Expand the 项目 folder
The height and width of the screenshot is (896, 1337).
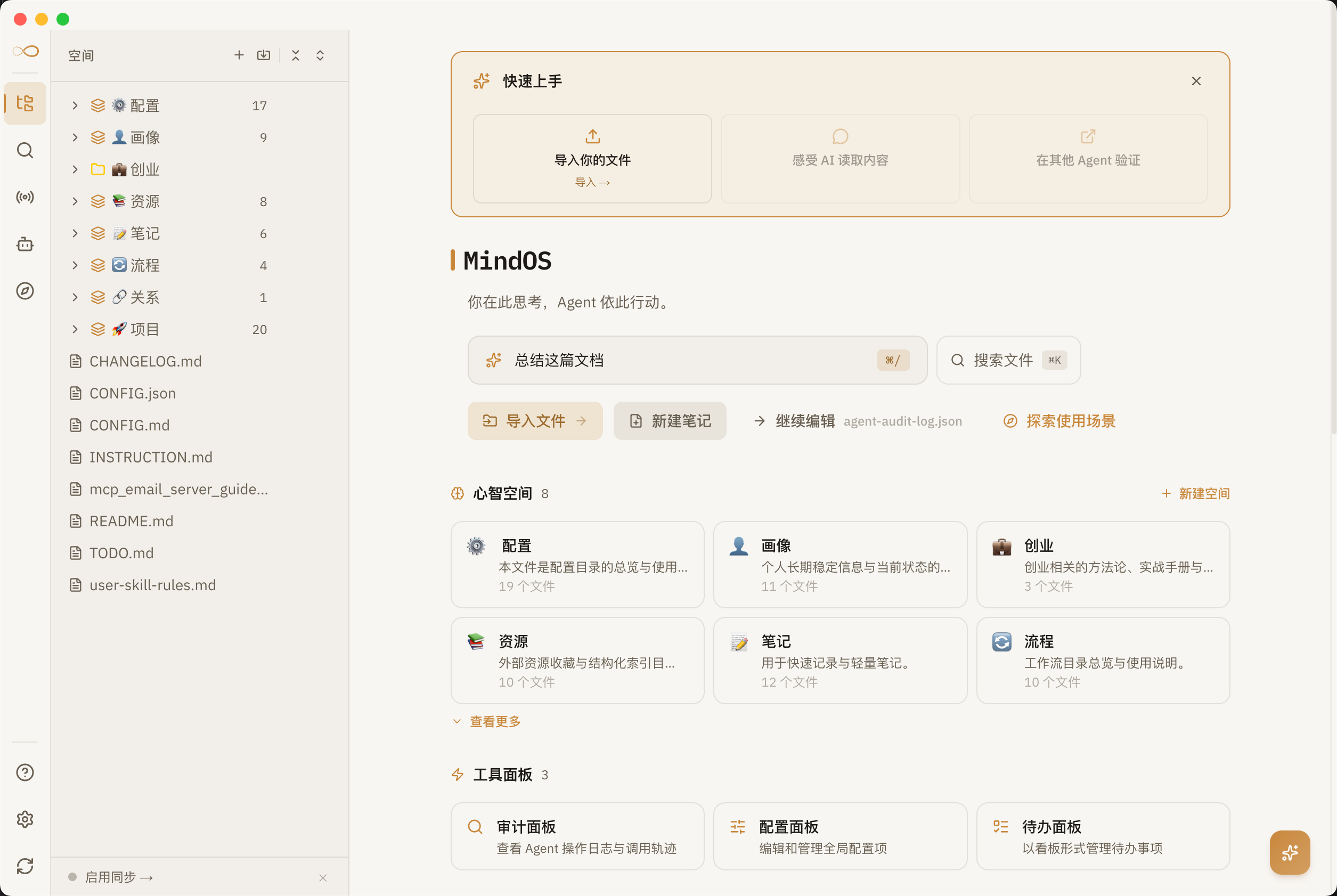75,330
